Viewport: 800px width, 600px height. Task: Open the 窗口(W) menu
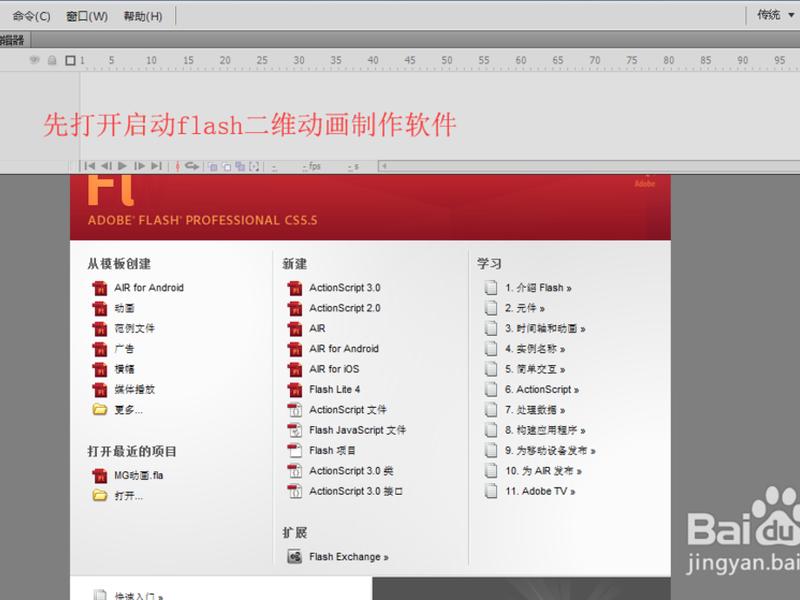point(87,16)
